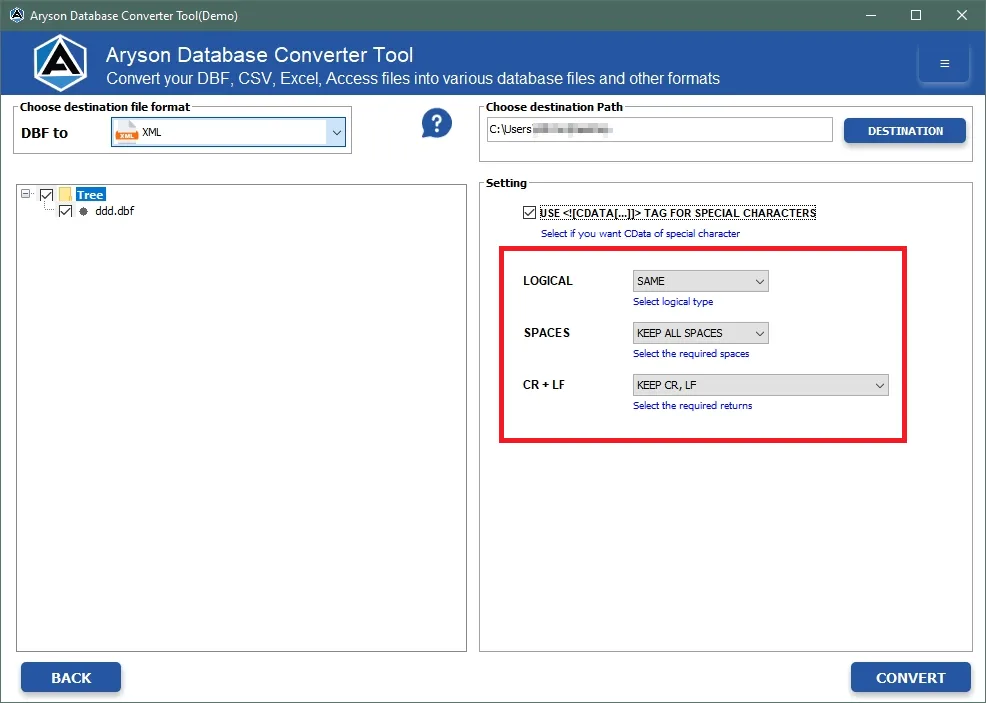986x703 pixels.
Task: Click the bullet icon beside ddd.dbf
Action: click(x=84, y=211)
